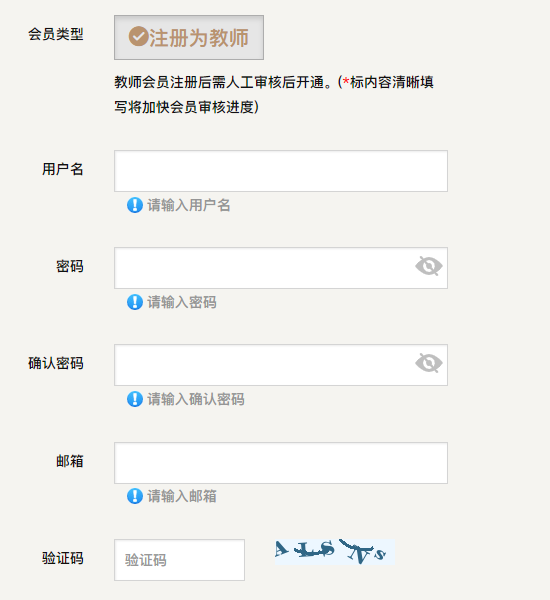Refresh the captcha image
The height and width of the screenshot is (600, 550).
pyautogui.click(x=335, y=552)
